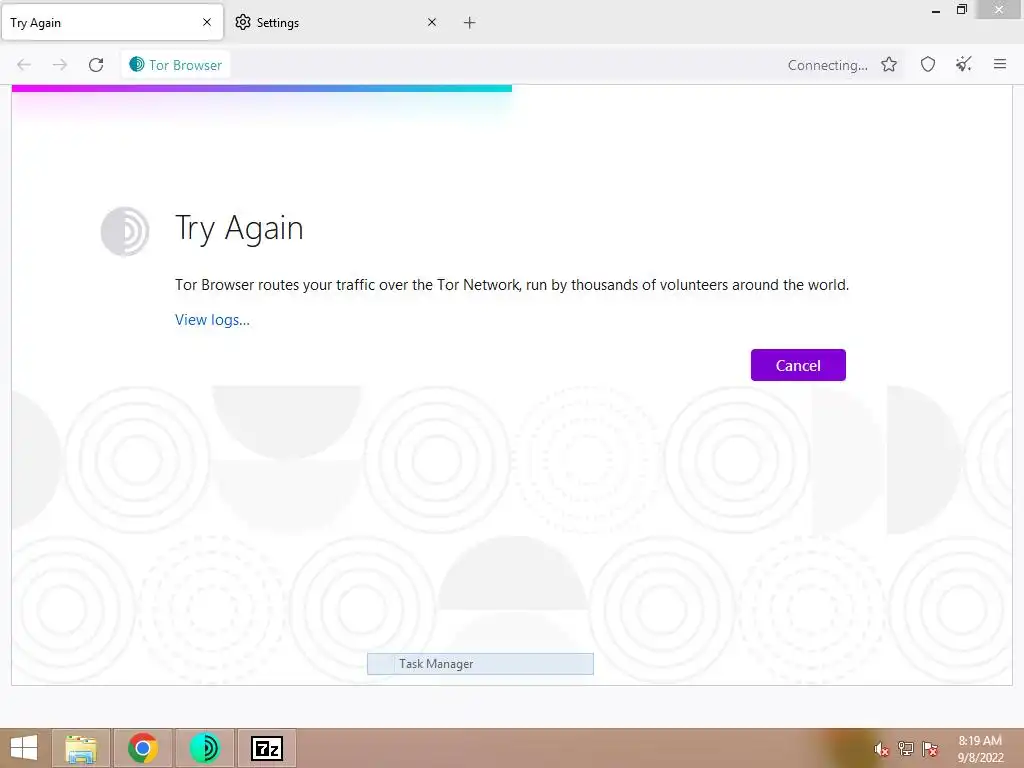The image size is (1024, 768).
Task: Reload the current page
Action: coord(96,65)
